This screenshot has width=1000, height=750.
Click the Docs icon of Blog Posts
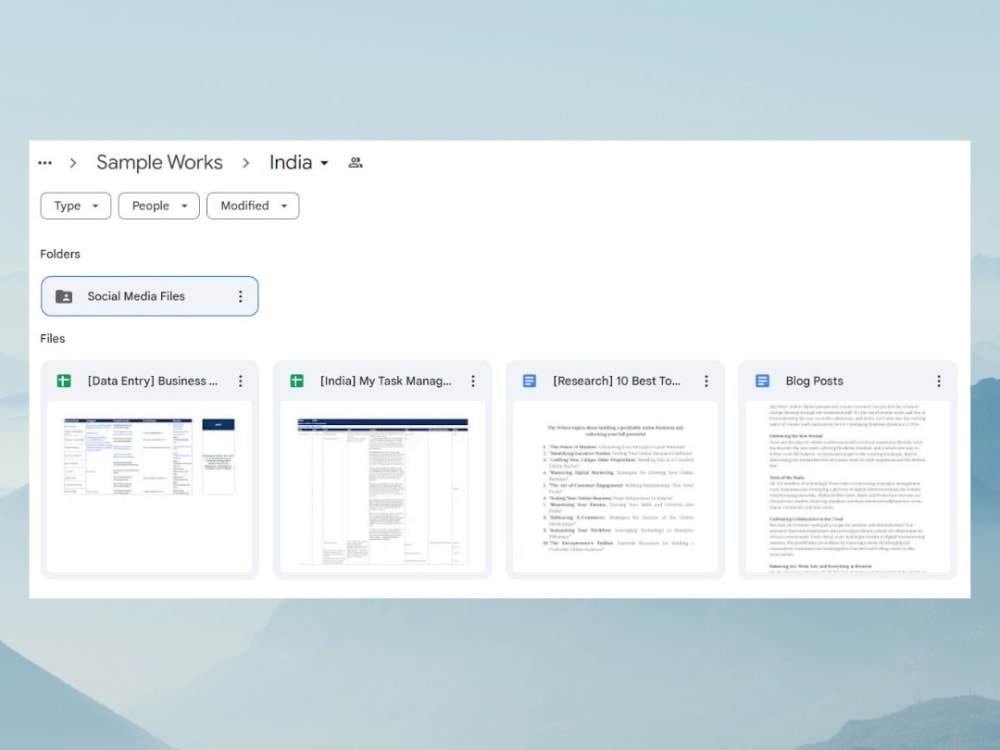(x=762, y=381)
